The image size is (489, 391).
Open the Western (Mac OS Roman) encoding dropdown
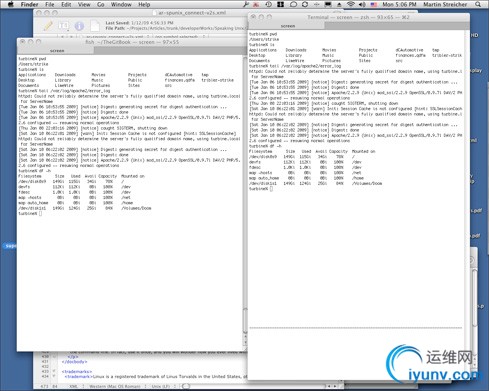[x=117, y=386]
